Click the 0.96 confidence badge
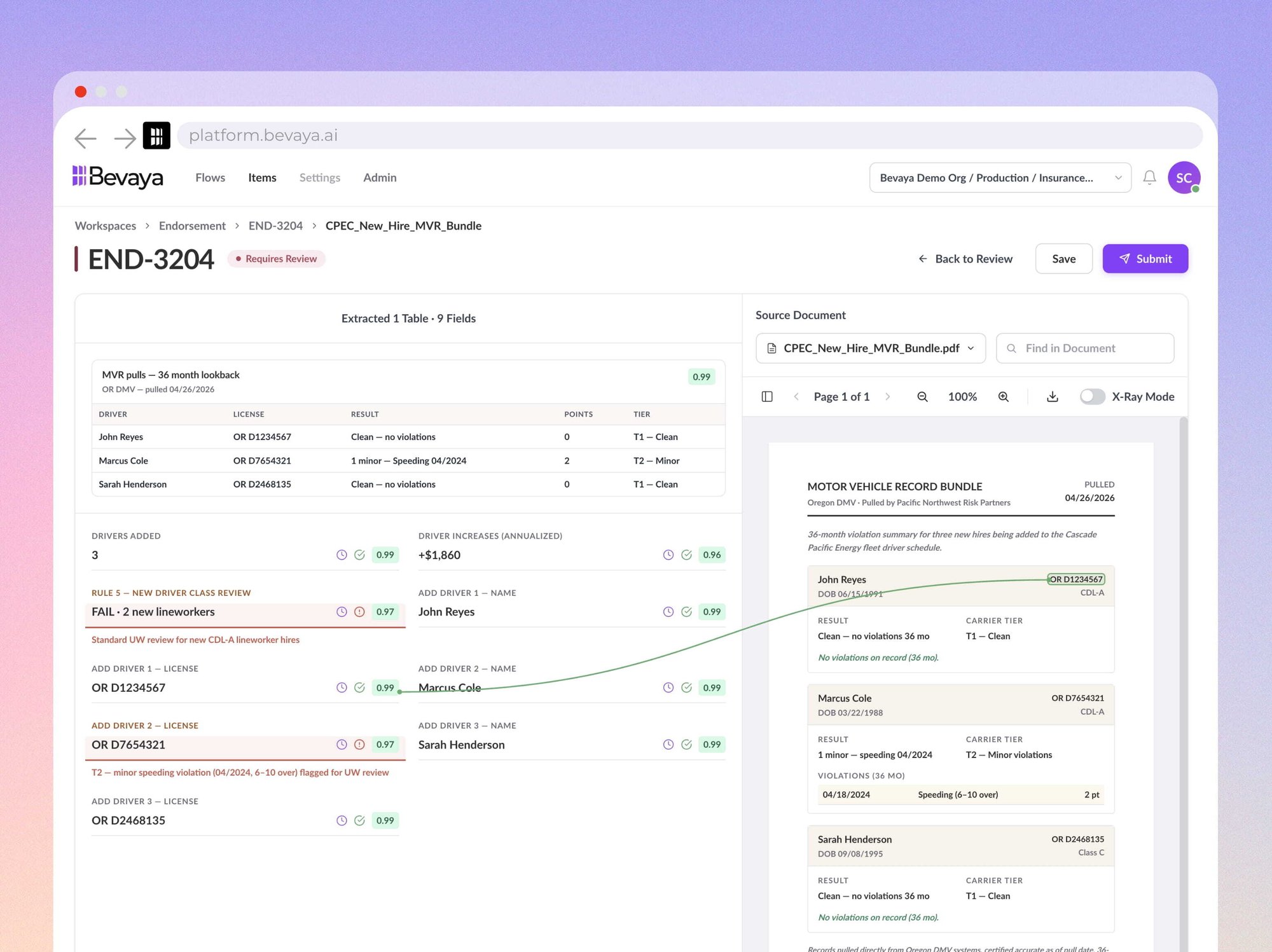 (x=712, y=555)
